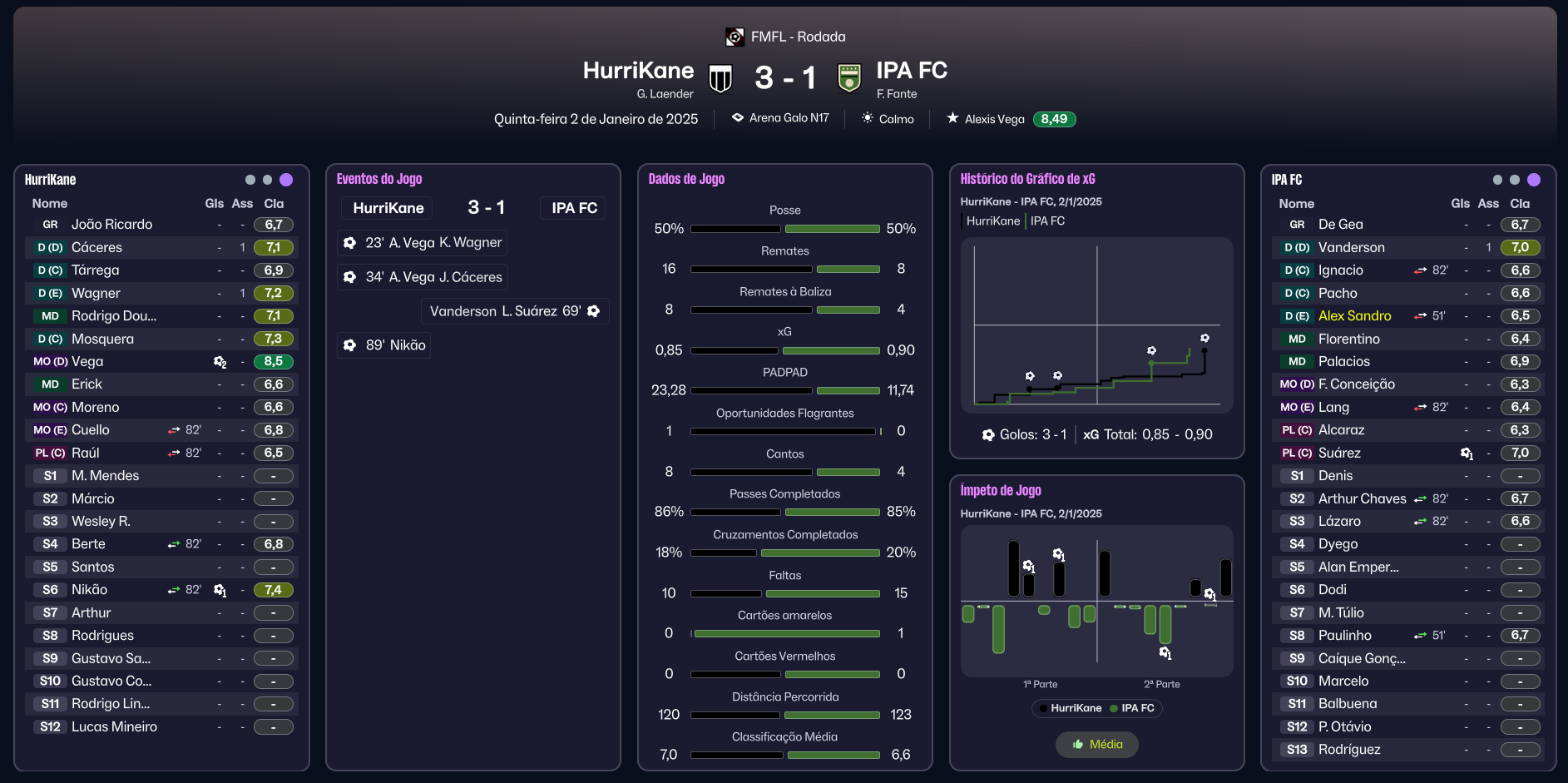Click the green Média rating button
The width and height of the screenshot is (1568, 783).
pos(1096,745)
